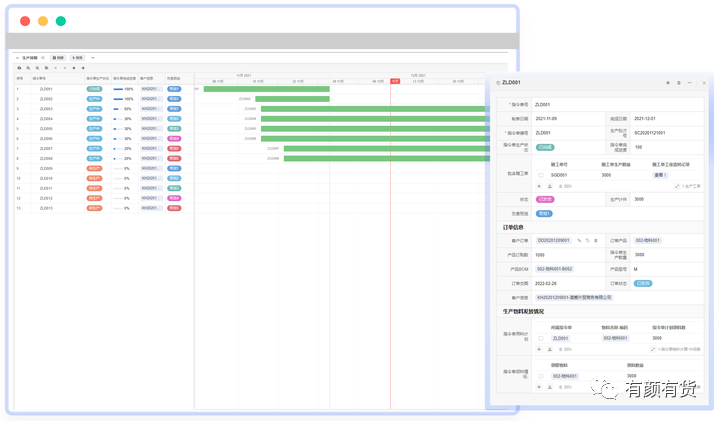720x421 pixels.
Task: Select row ZLD003 in the table
Action: (104, 109)
